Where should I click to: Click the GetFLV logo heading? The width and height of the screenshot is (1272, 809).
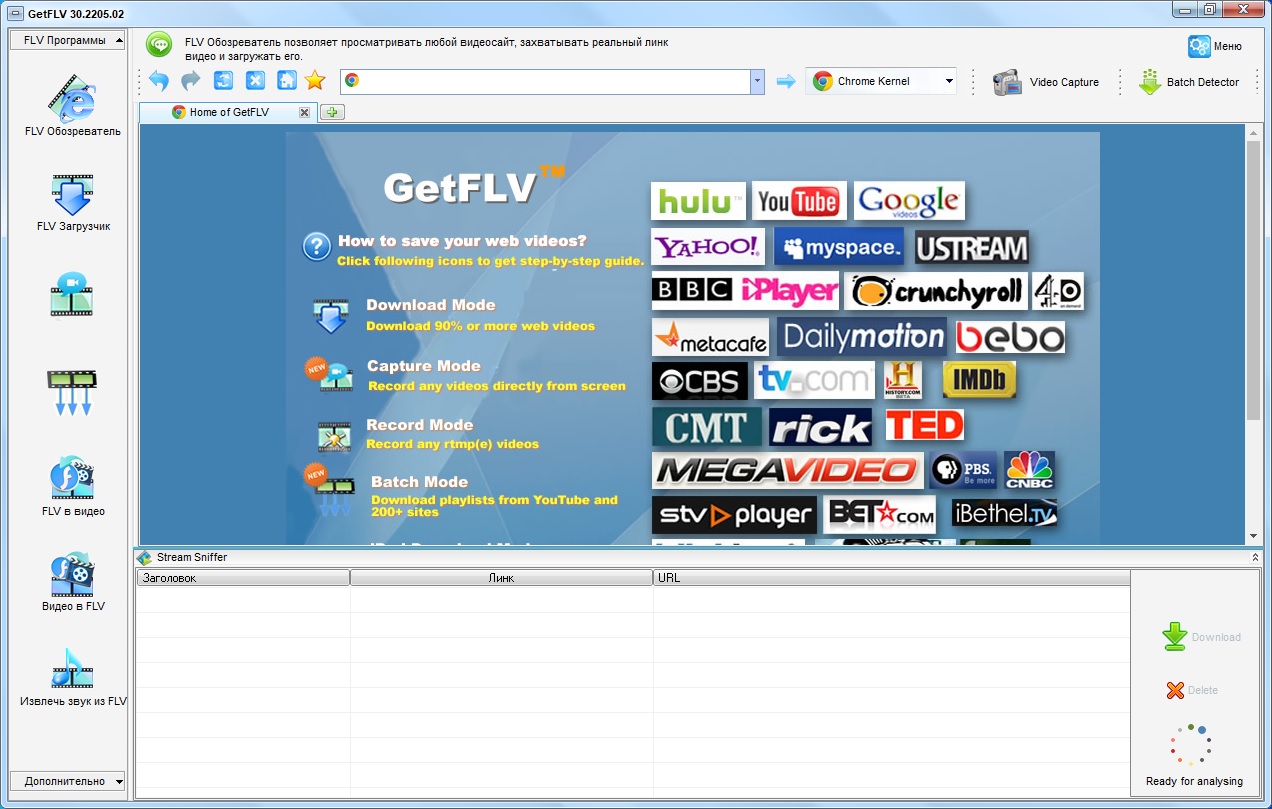pos(473,185)
